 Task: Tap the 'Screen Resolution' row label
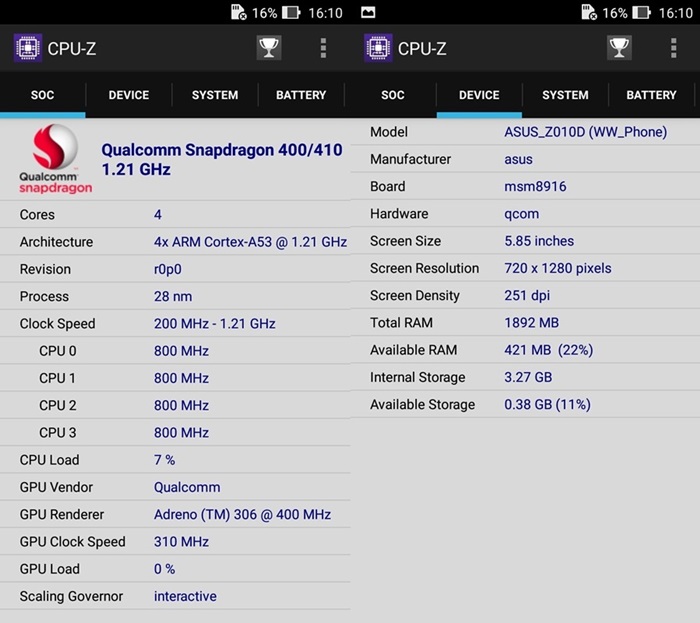(425, 268)
